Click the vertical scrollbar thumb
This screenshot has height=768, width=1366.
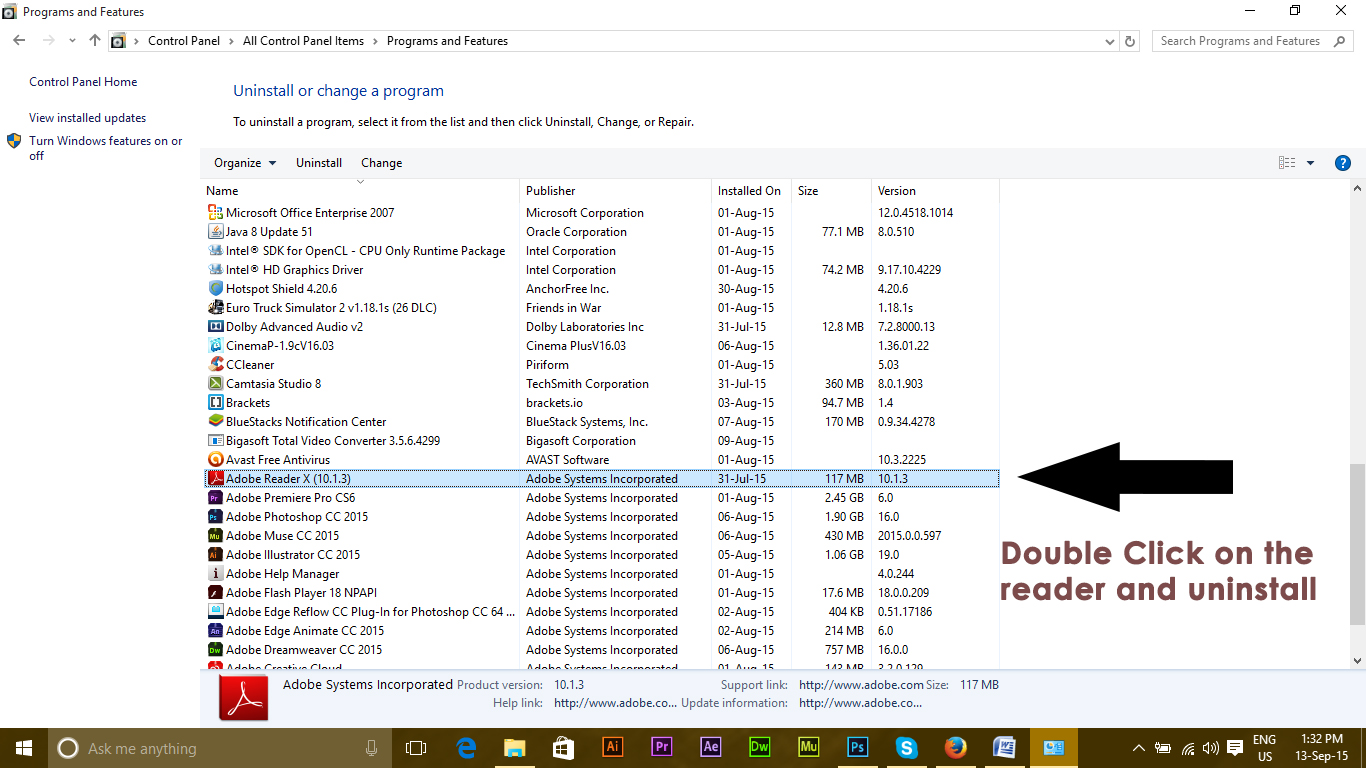1357,545
